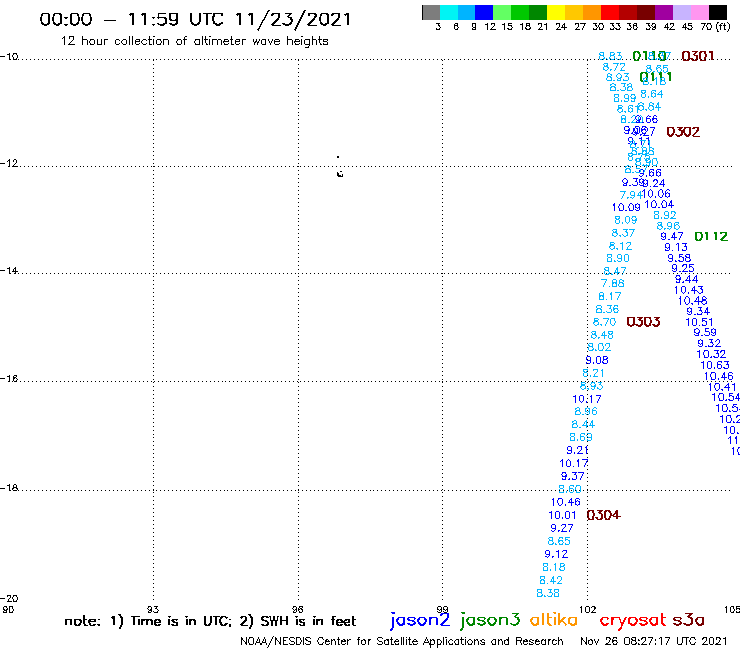Select the green 0111 track time label
The image size is (740, 650).
(656, 77)
